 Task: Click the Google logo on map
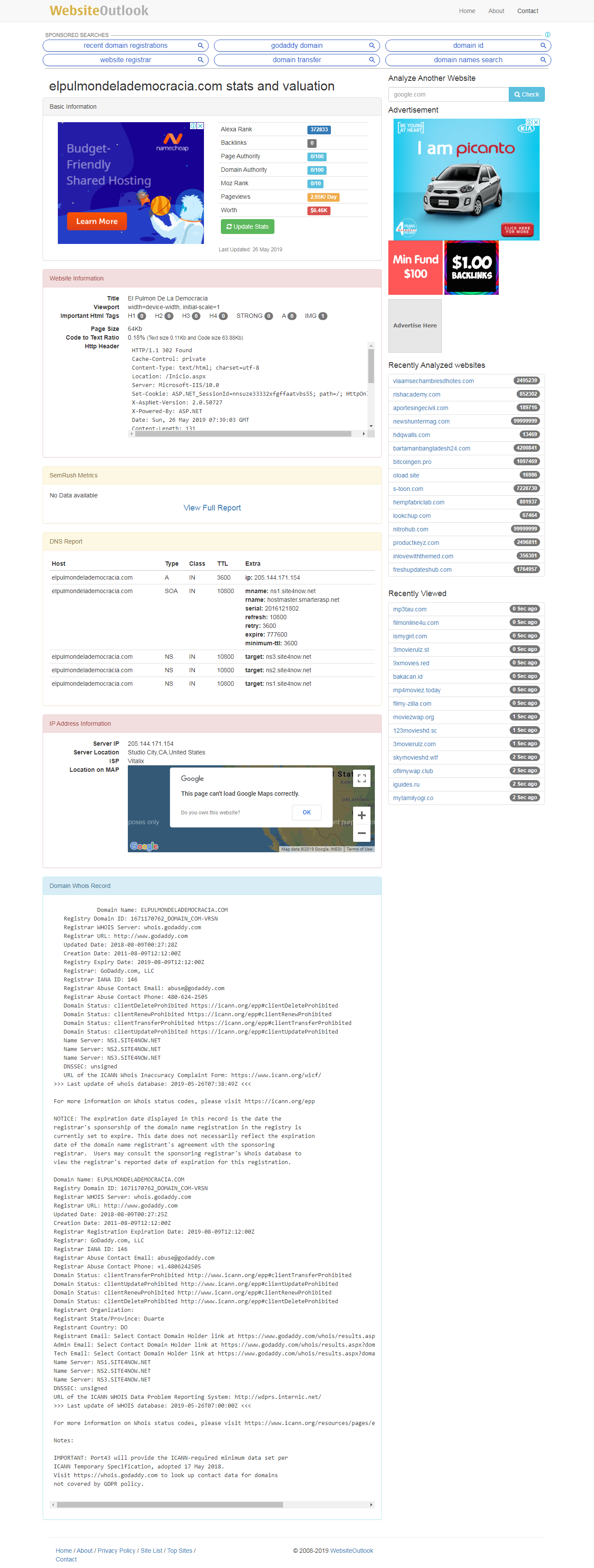pyautogui.click(x=144, y=845)
